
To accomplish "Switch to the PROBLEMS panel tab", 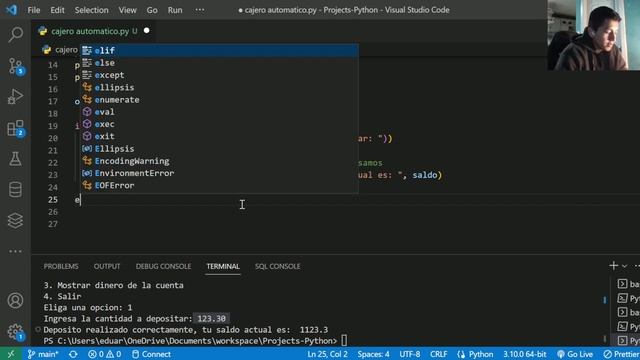I will (x=61, y=266).
